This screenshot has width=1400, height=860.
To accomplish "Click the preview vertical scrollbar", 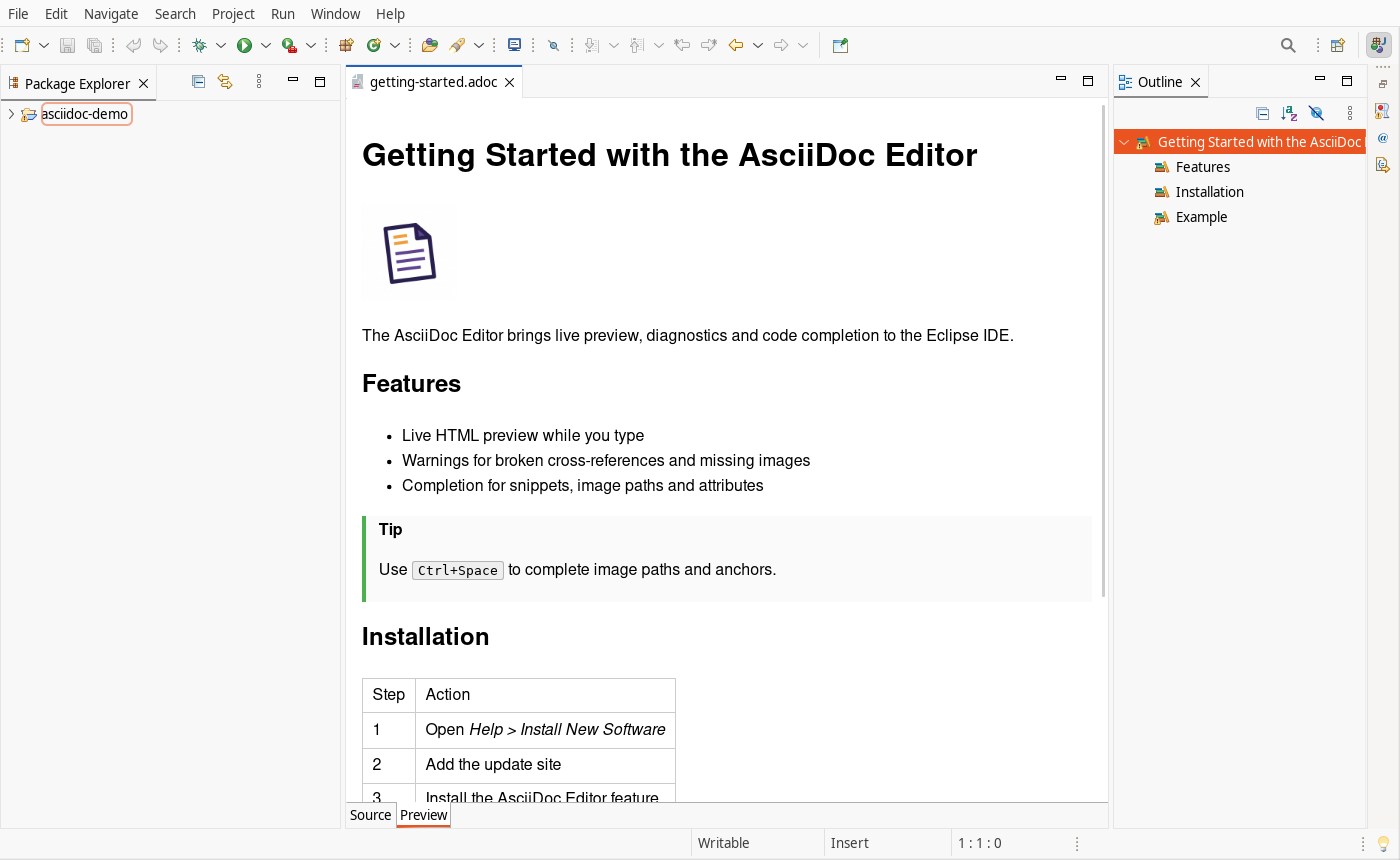I will point(1104,350).
